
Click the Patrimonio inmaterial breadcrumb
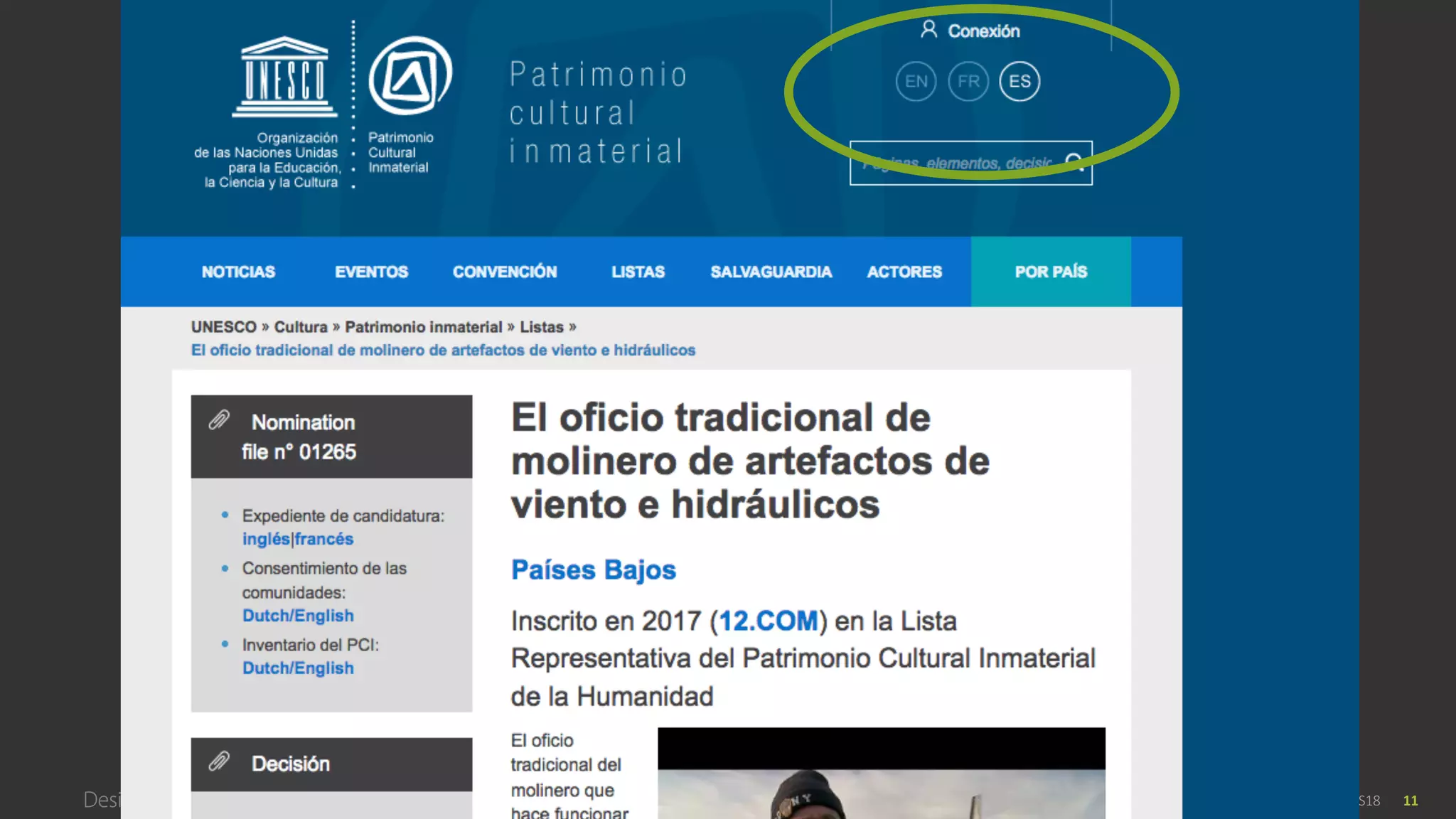coord(423,327)
